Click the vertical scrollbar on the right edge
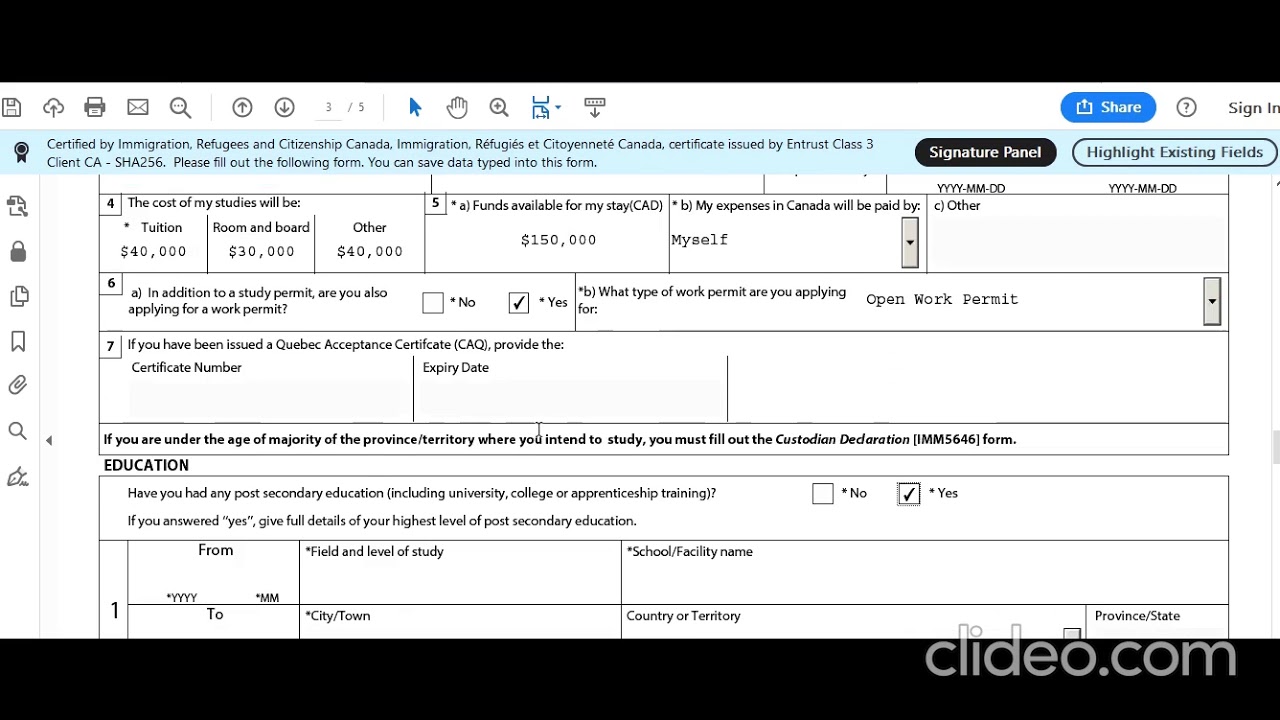 point(1275,447)
